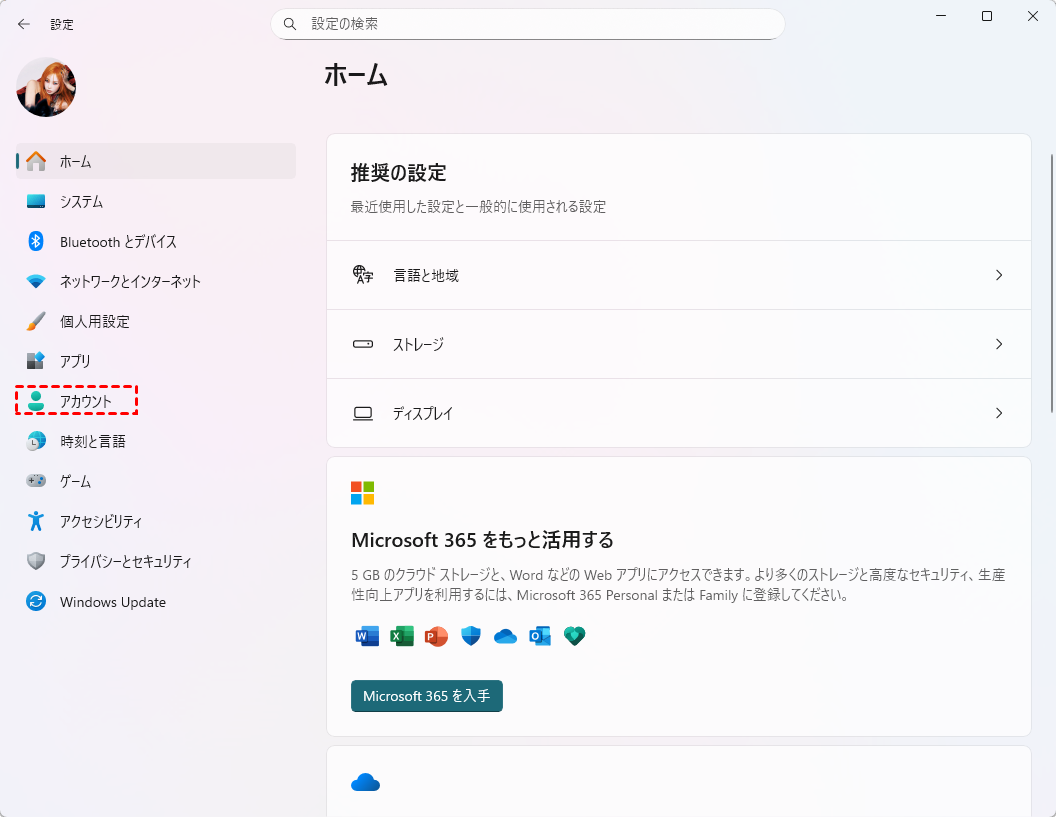Select プライバシーとセキュリティ in the sidebar
1056x817 pixels.
point(125,562)
